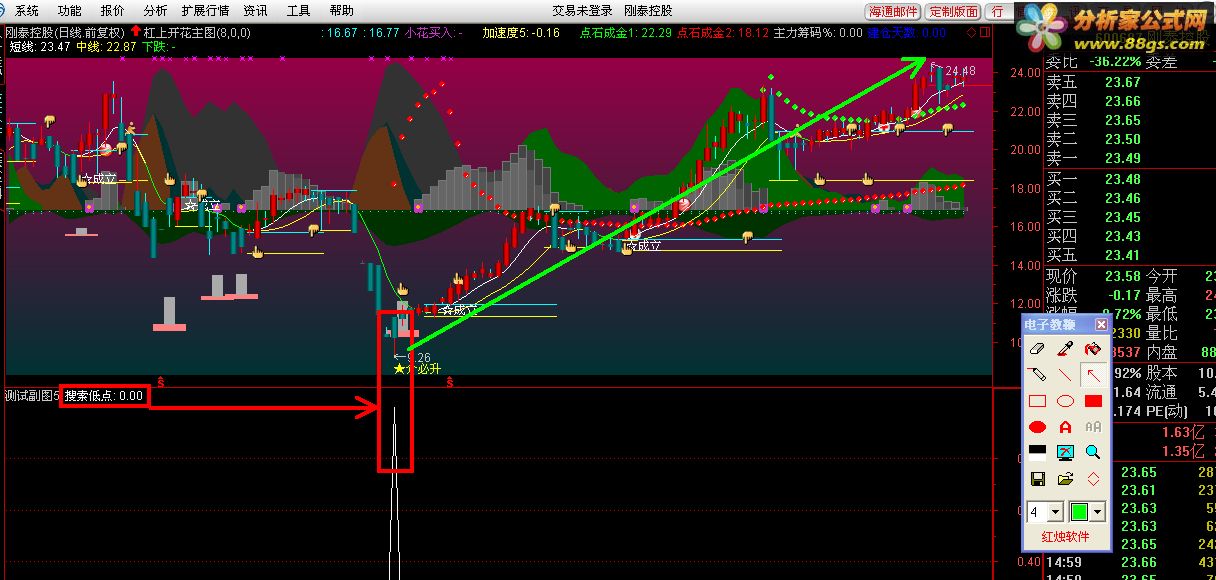
Task: Click red square icon at chart top-right
Action: coord(985,33)
